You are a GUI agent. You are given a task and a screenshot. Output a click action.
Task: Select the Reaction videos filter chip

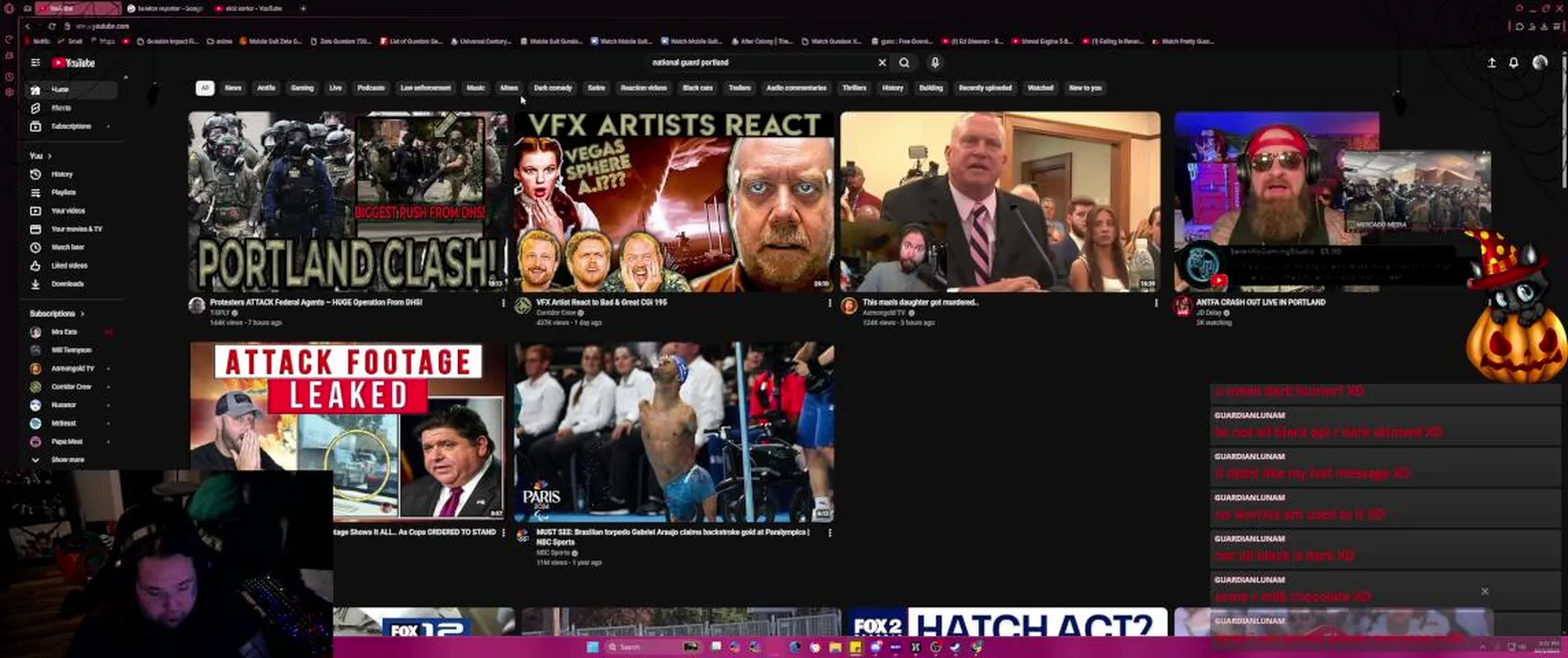point(643,88)
